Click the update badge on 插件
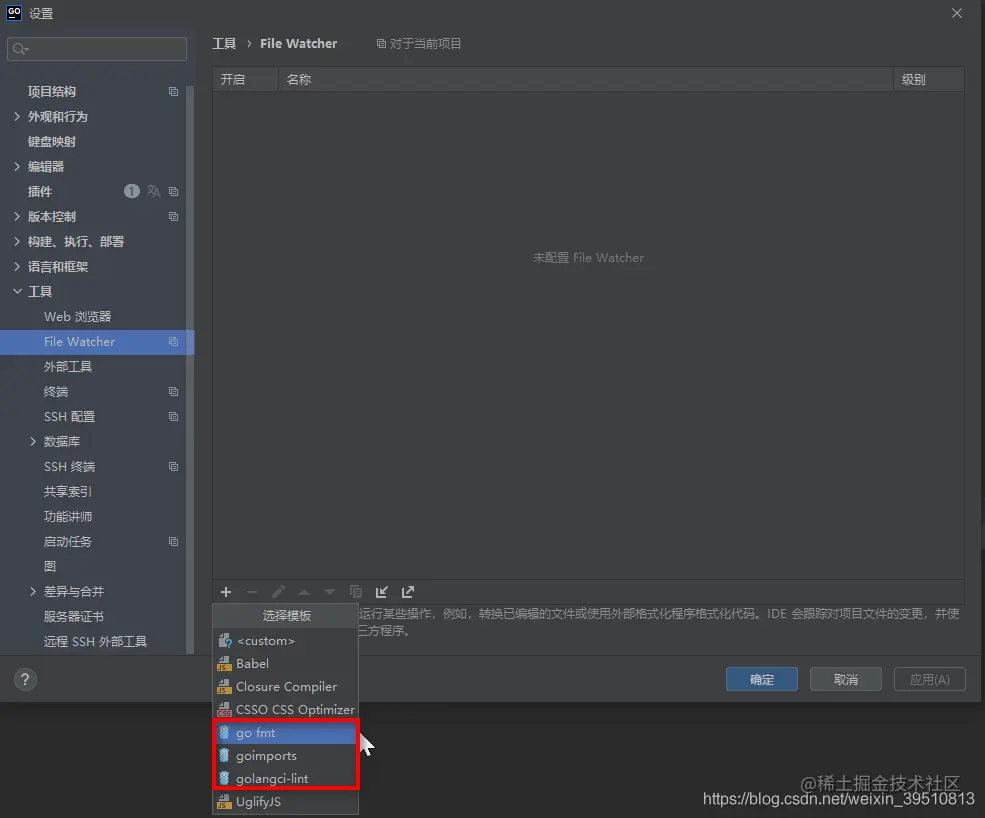This screenshot has width=985, height=818. pos(131,191)
